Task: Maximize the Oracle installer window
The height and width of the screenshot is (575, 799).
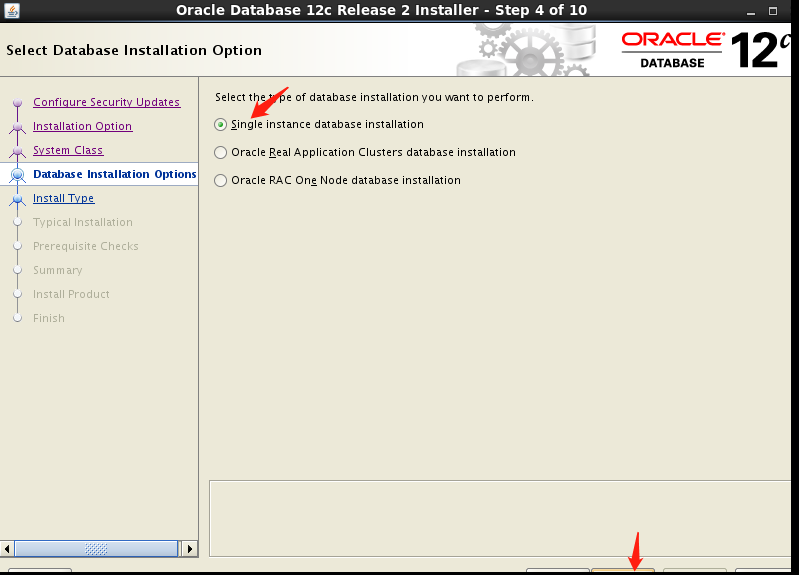Action: point(773,11)
